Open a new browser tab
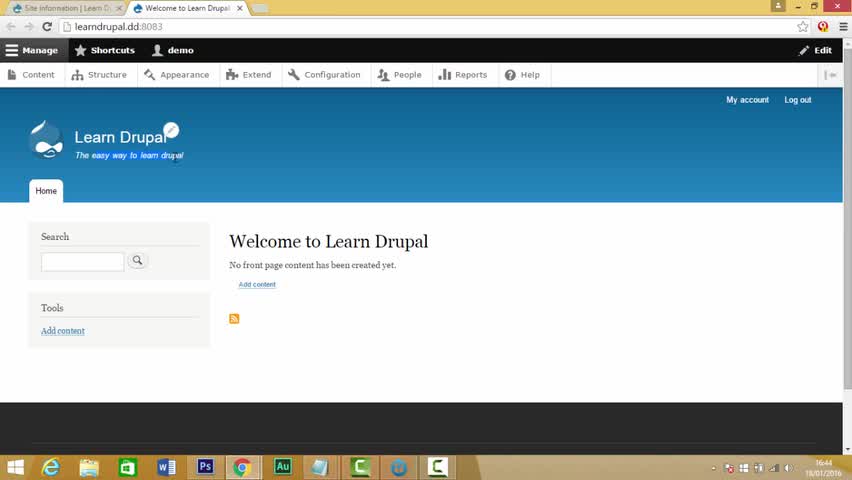The image size is (852, 480). (x=260, y=8)
